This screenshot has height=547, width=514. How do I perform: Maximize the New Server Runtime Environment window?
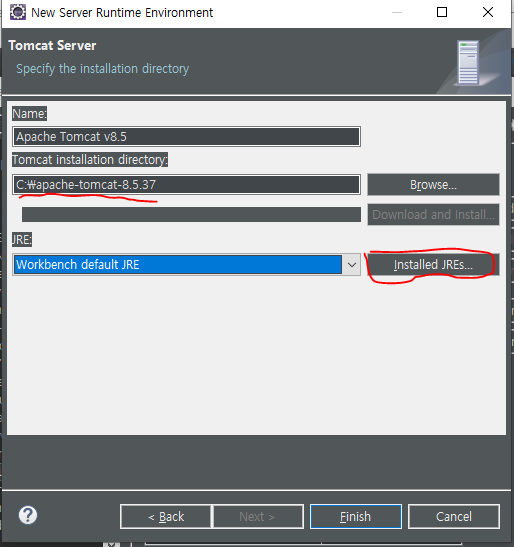[x=442, y=12]
